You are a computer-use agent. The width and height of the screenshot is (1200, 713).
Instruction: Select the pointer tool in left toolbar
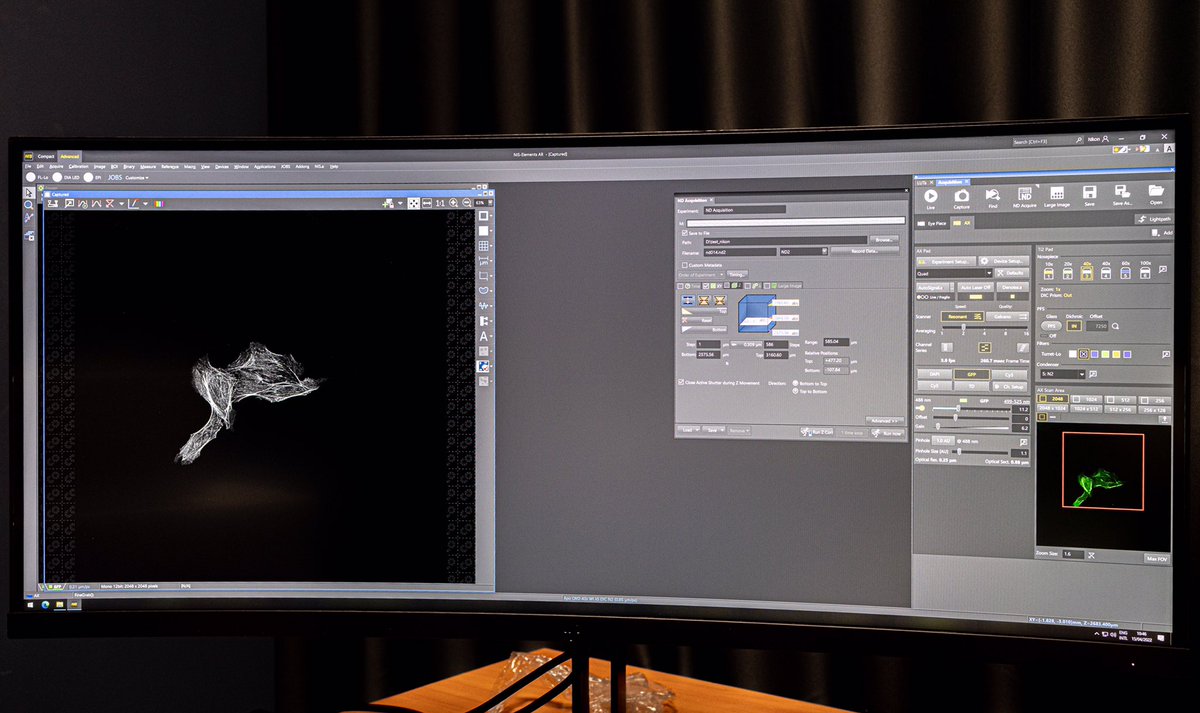pos(29,192)
